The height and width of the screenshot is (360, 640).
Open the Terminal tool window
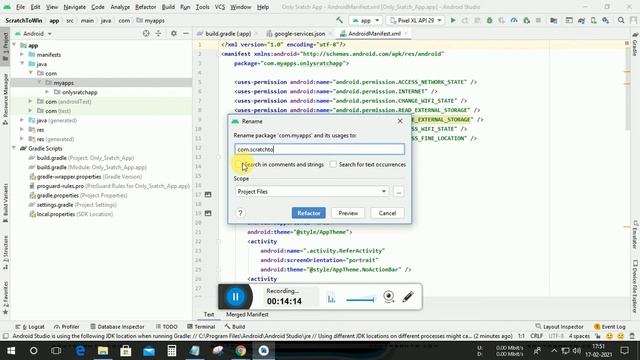pos(201,327)
